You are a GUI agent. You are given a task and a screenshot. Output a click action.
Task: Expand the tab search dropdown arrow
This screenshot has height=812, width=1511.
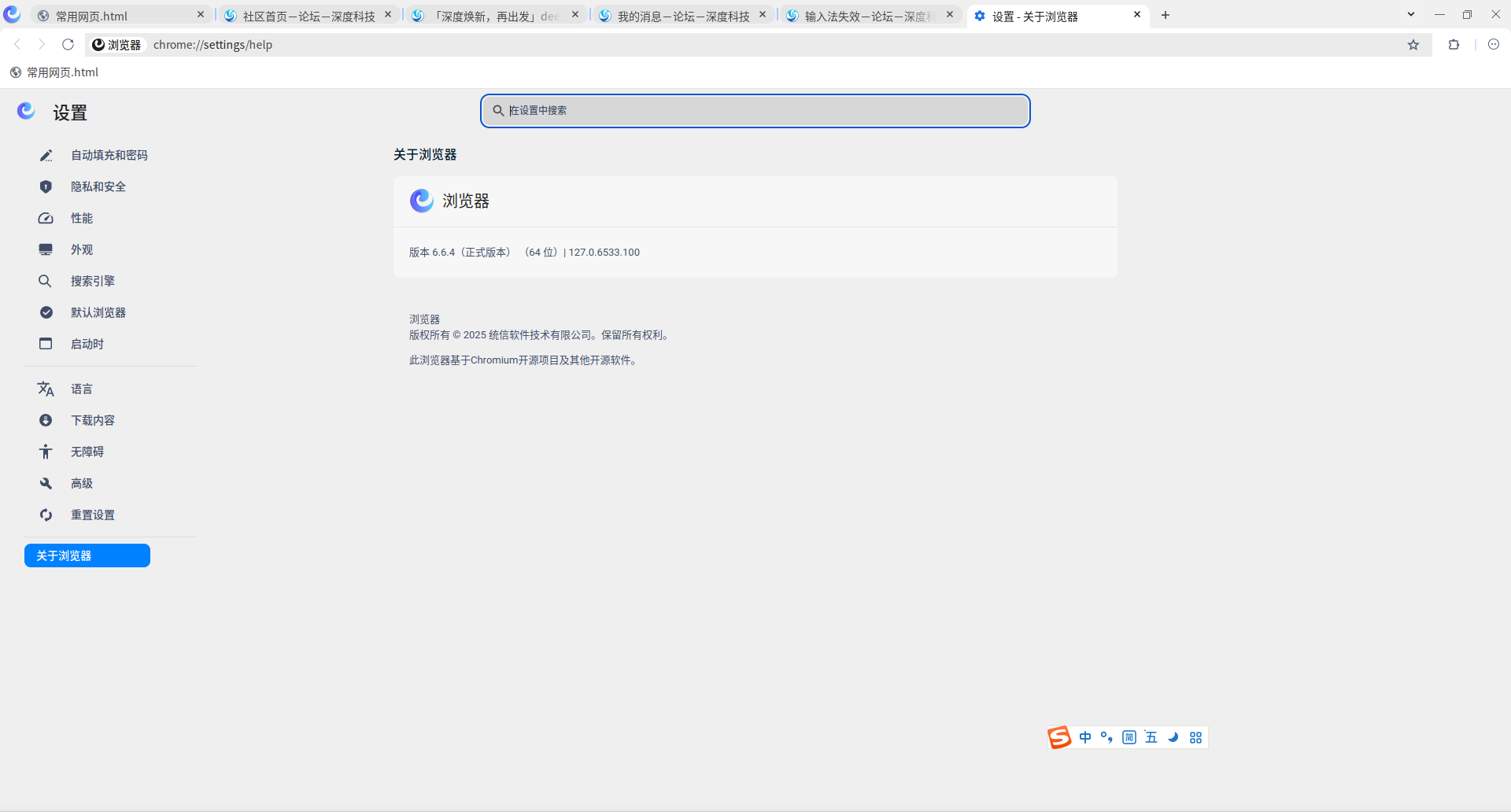click(1411, 15)
